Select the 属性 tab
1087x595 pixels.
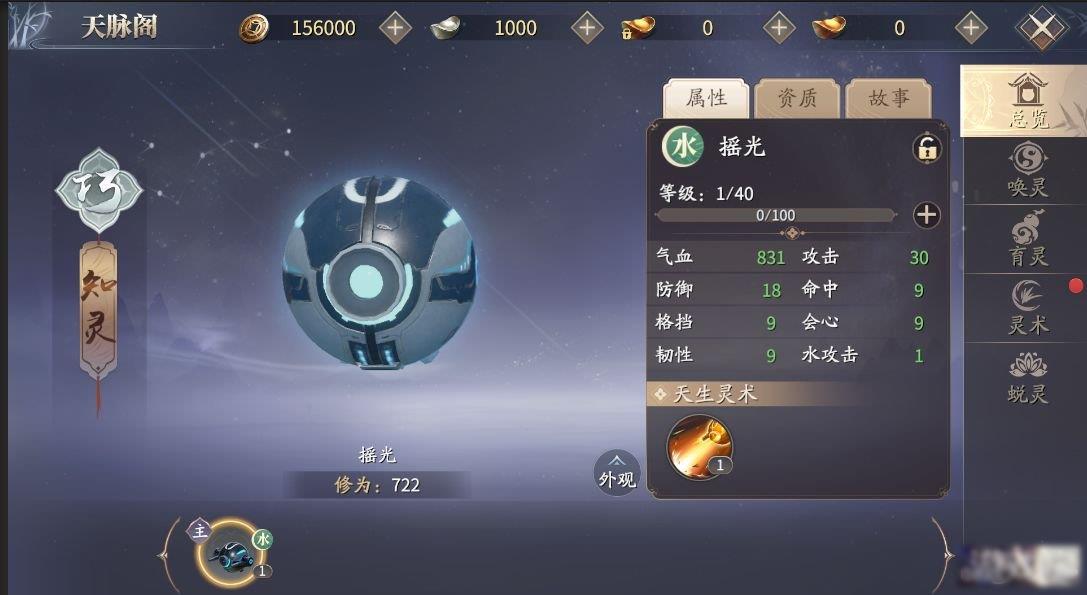(706, 98)
